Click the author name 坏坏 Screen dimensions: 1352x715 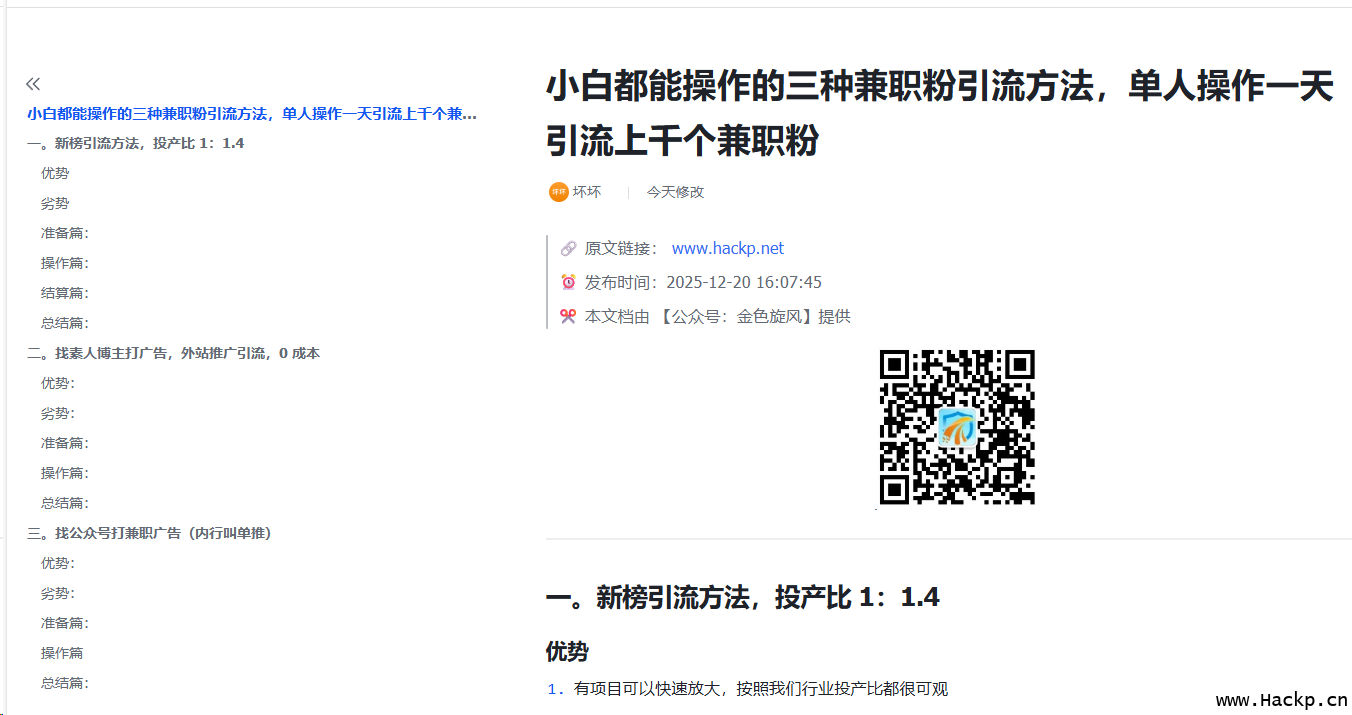point(587,192)
